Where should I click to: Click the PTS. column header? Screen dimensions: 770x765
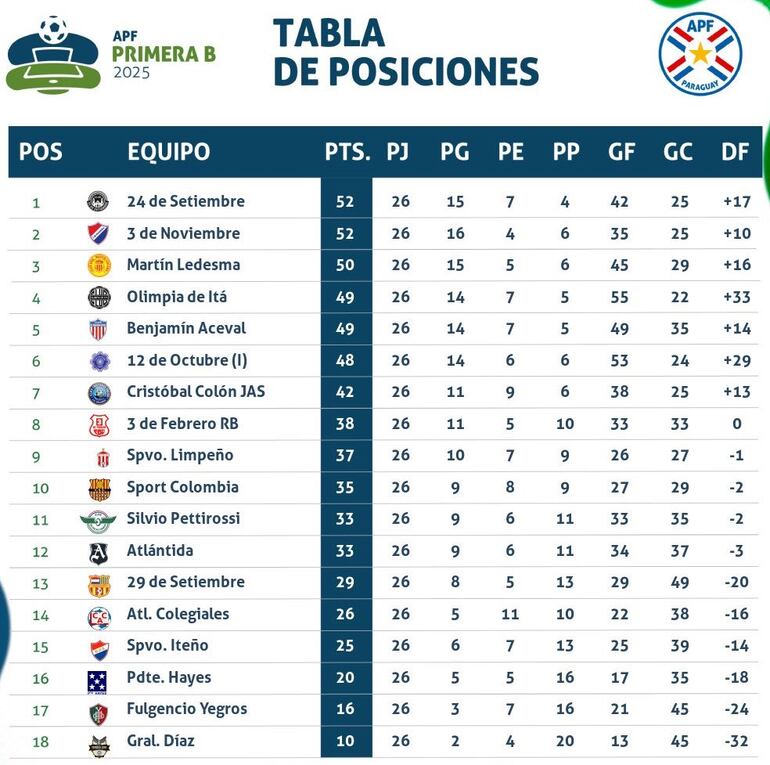pos(347,152)
